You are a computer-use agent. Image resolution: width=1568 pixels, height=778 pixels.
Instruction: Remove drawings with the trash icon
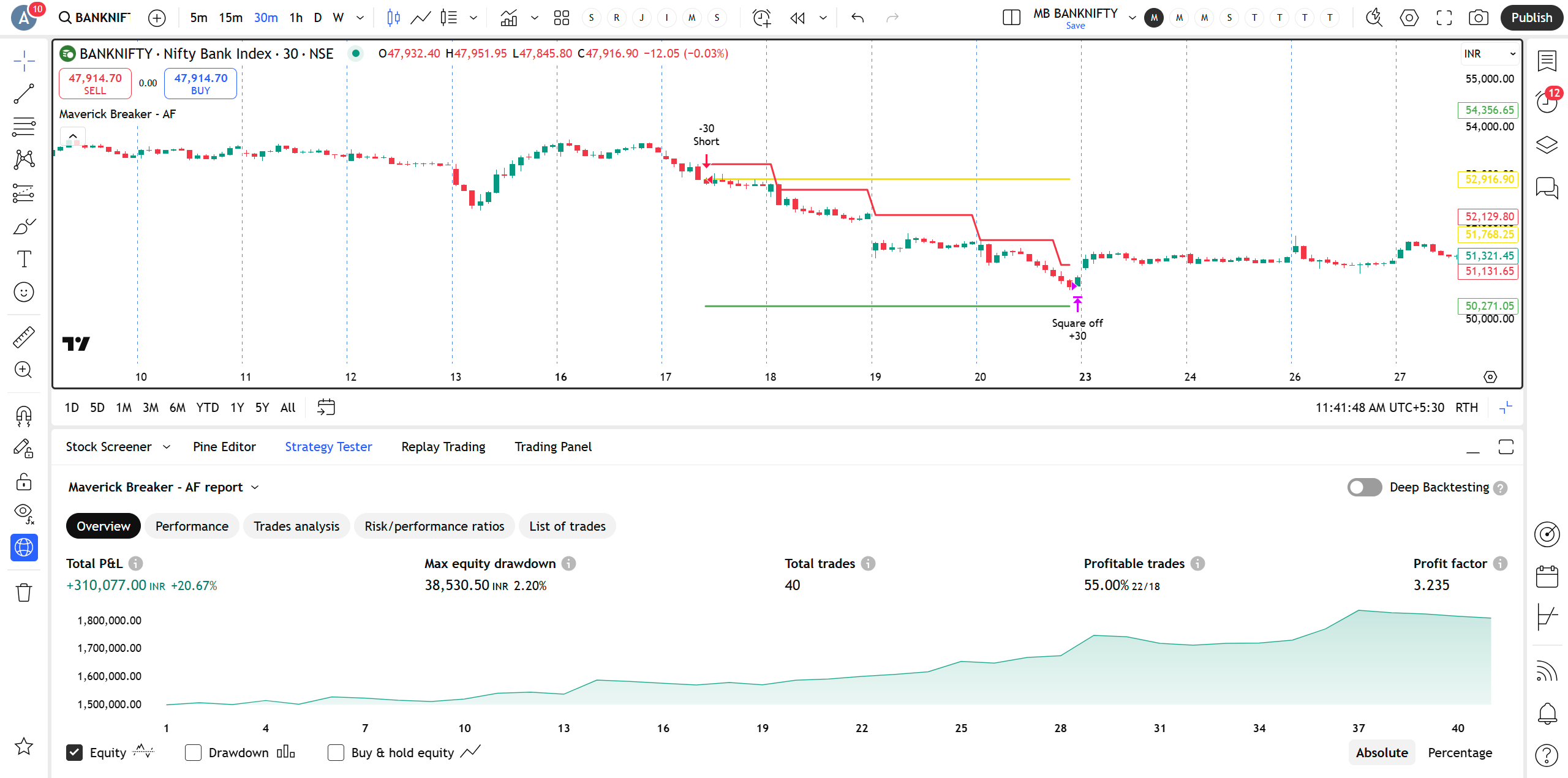[x=24, y=592]
